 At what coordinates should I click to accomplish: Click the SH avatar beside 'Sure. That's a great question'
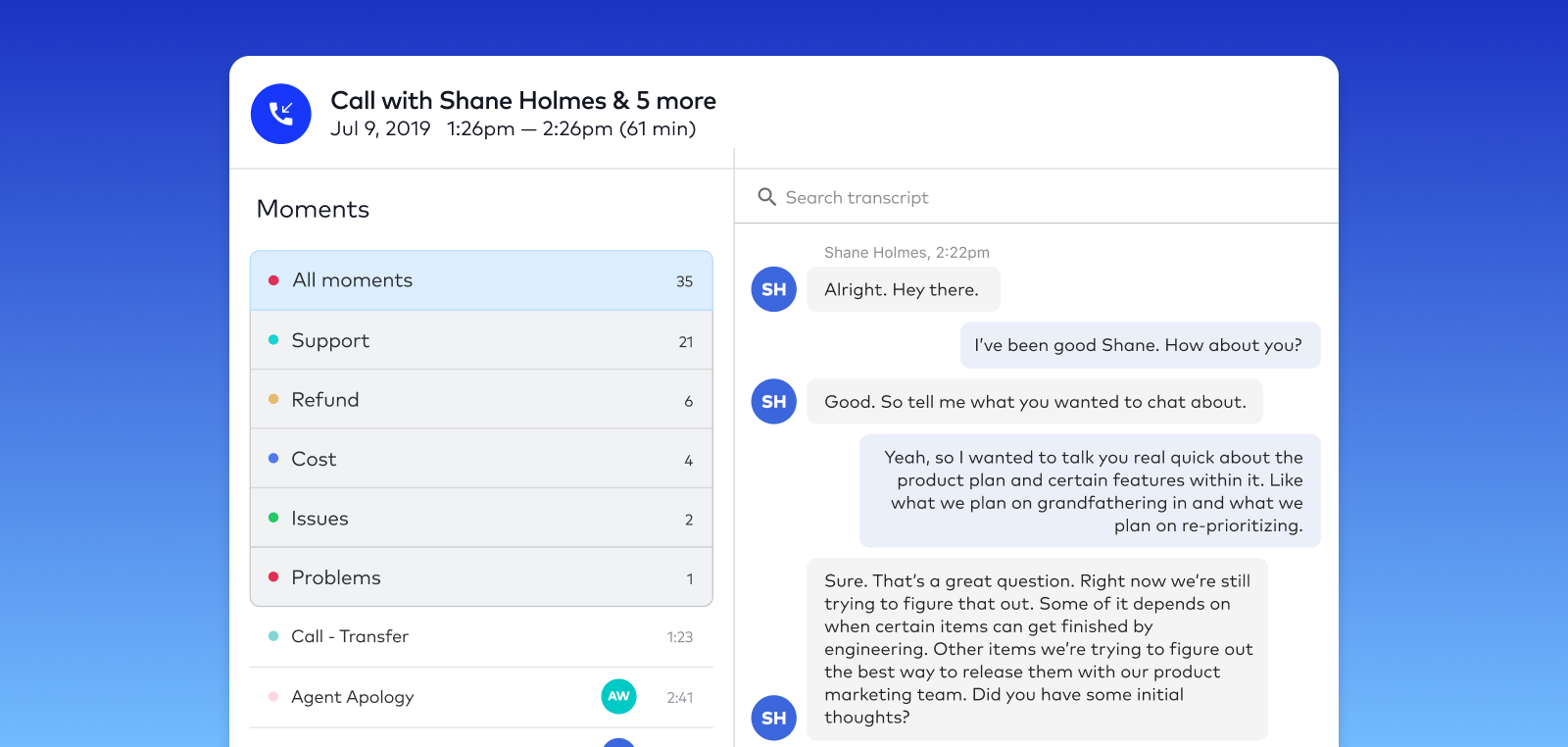774,718
